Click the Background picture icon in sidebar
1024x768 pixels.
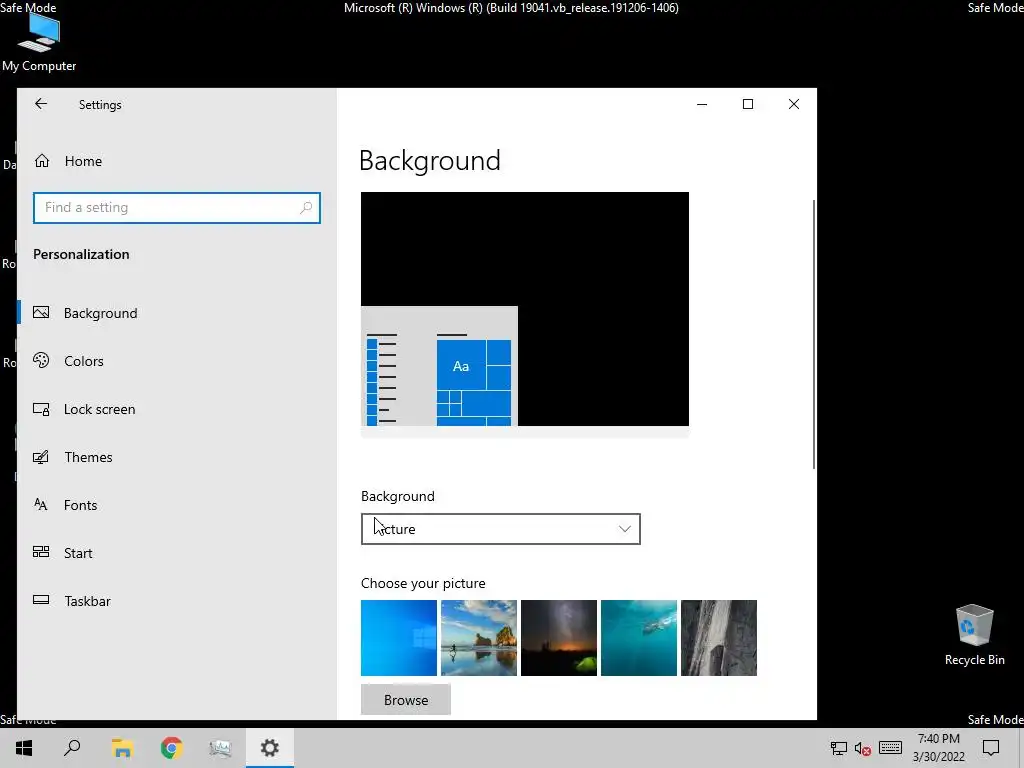[41, 312]
